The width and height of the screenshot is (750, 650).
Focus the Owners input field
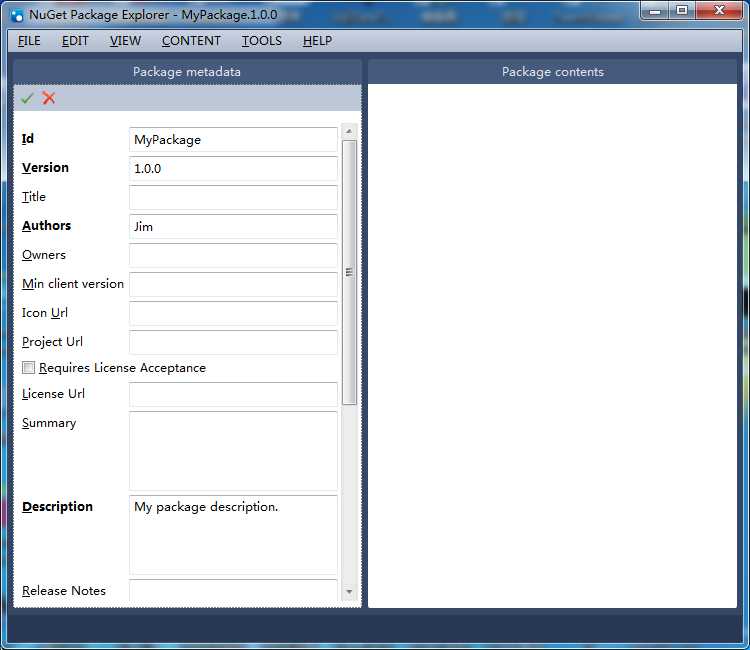pyautogui.click(x=233, y=255)
